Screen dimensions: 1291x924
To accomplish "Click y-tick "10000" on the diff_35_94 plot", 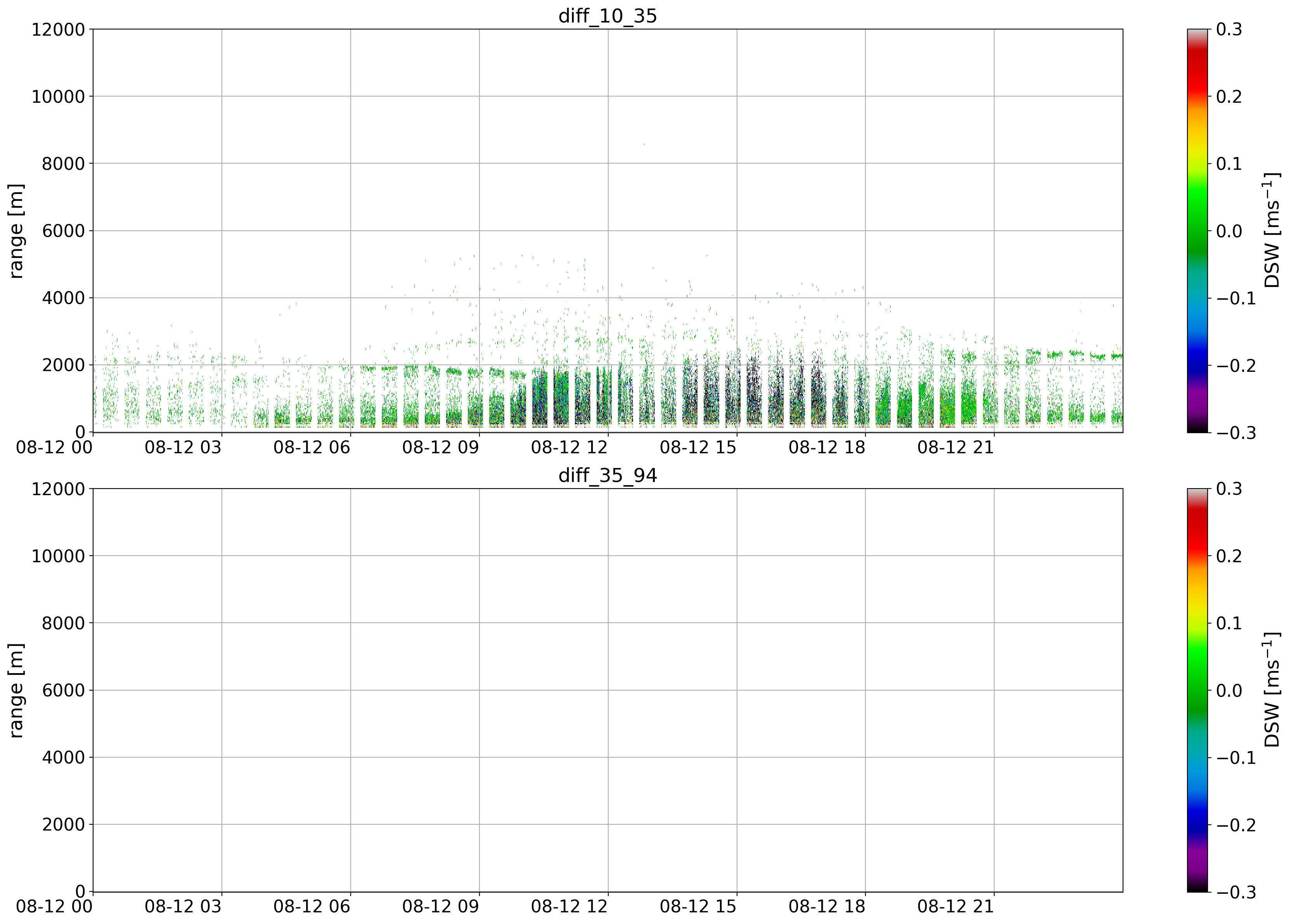I will 58,556.
